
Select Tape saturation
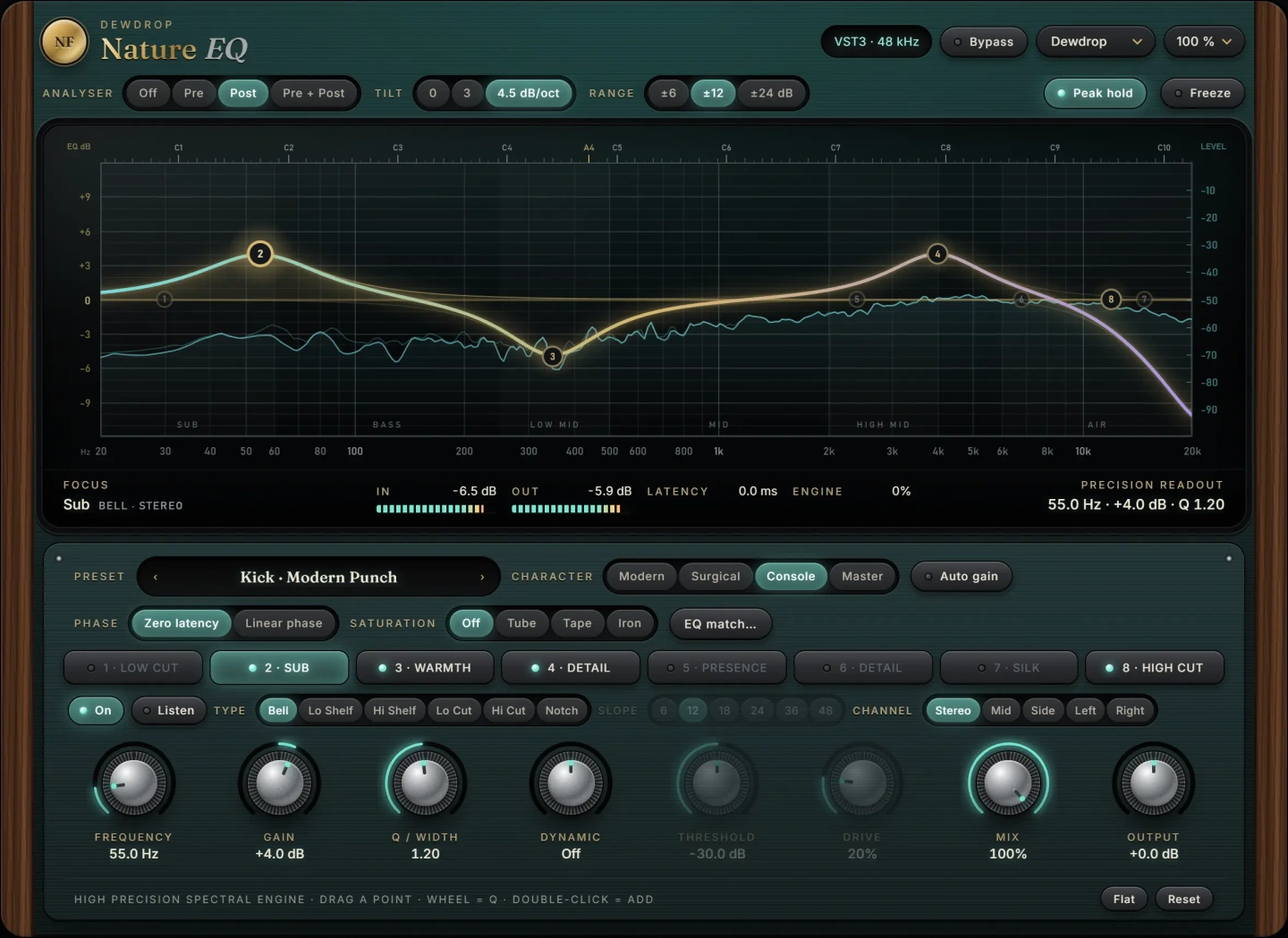point(577,623)
